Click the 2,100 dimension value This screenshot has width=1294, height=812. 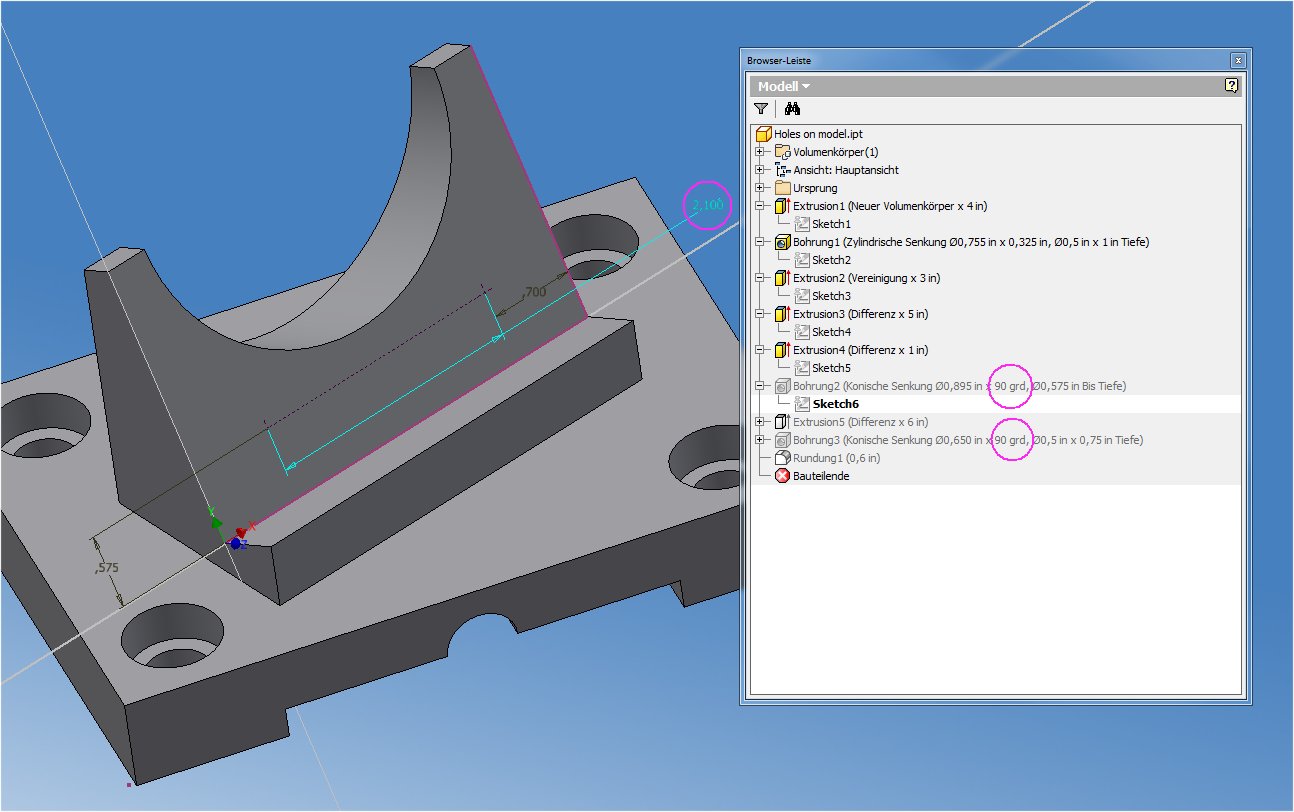tap(707, 205)
